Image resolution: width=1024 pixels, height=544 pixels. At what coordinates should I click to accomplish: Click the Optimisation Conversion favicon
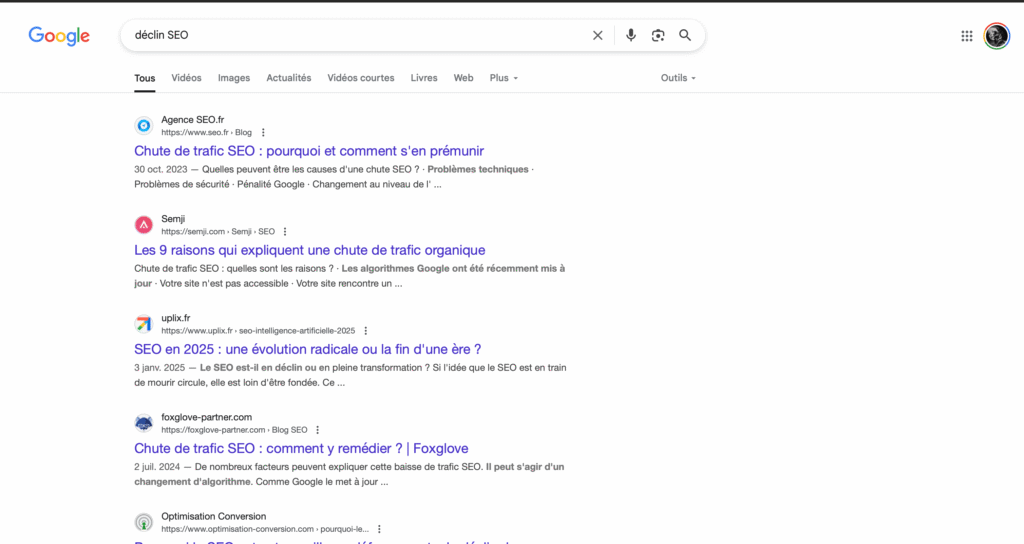(144, 522)
